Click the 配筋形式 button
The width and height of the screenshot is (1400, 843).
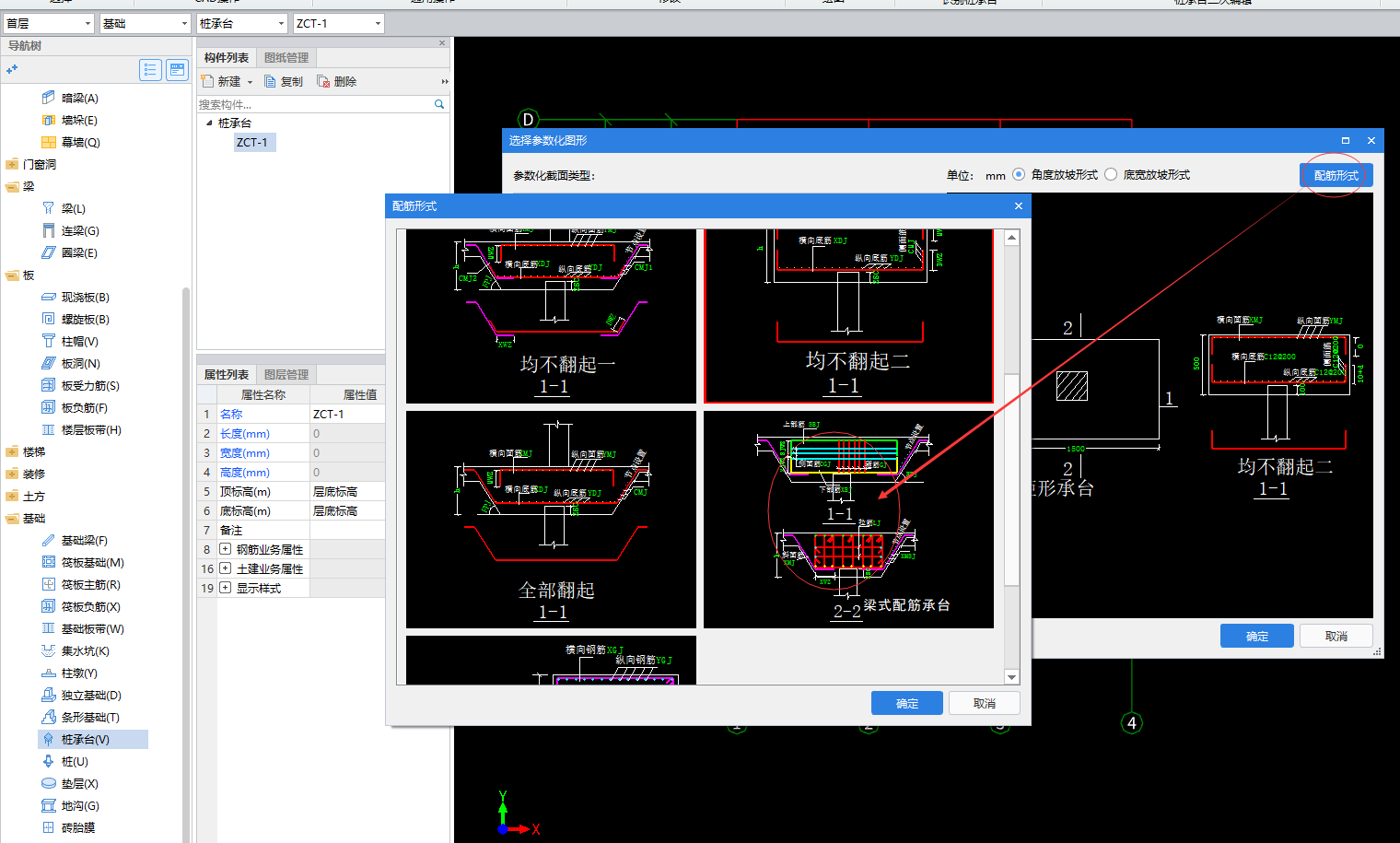click(x=1336, y=175)
